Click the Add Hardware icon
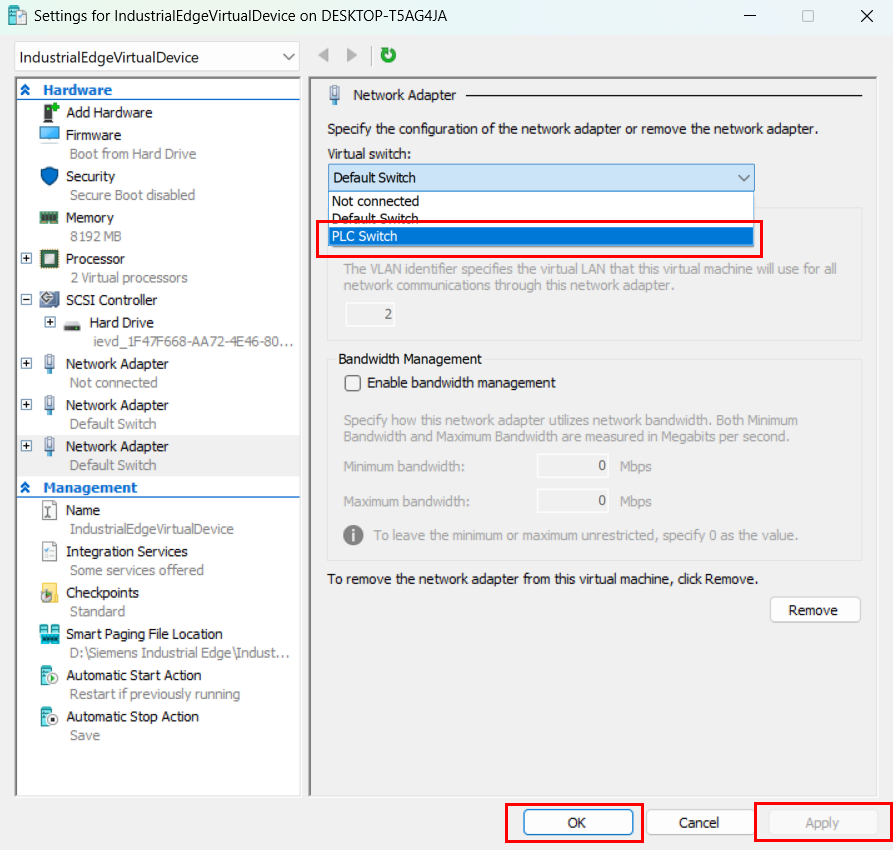Screen dimensions: 893x850 [x=49, y=112]
